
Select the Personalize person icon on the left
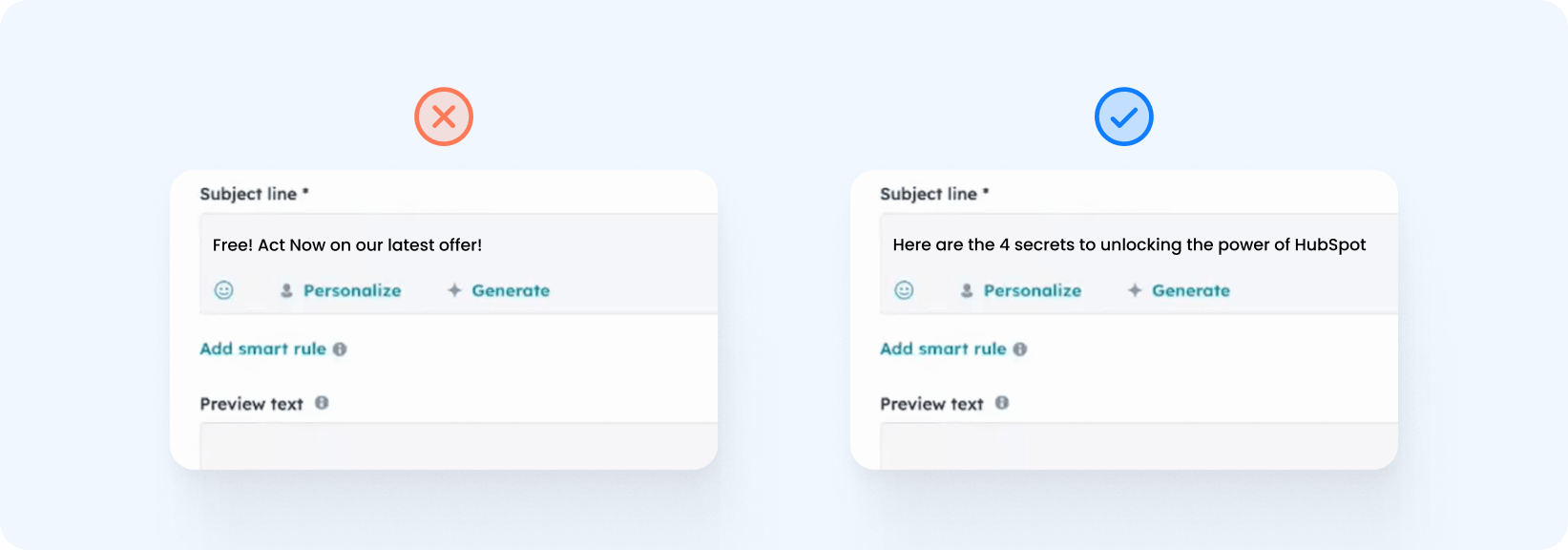[287, 290]
